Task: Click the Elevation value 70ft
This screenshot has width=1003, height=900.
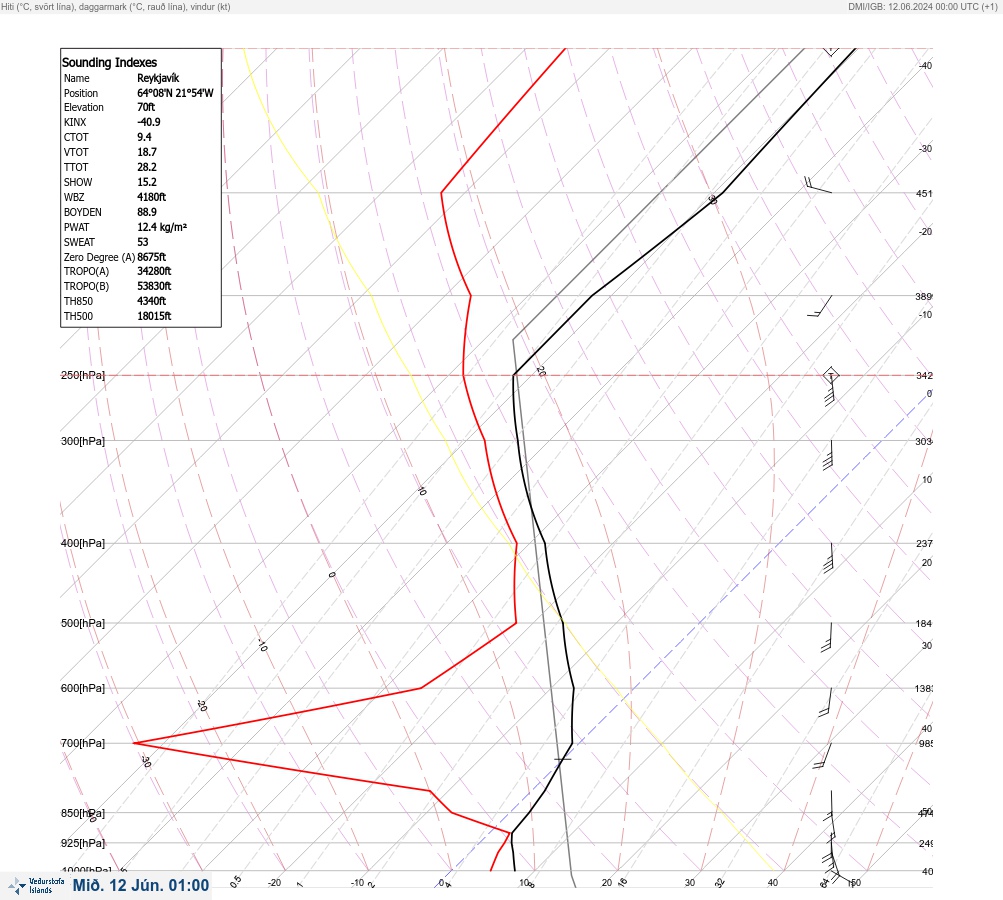Action: point(146,107)
